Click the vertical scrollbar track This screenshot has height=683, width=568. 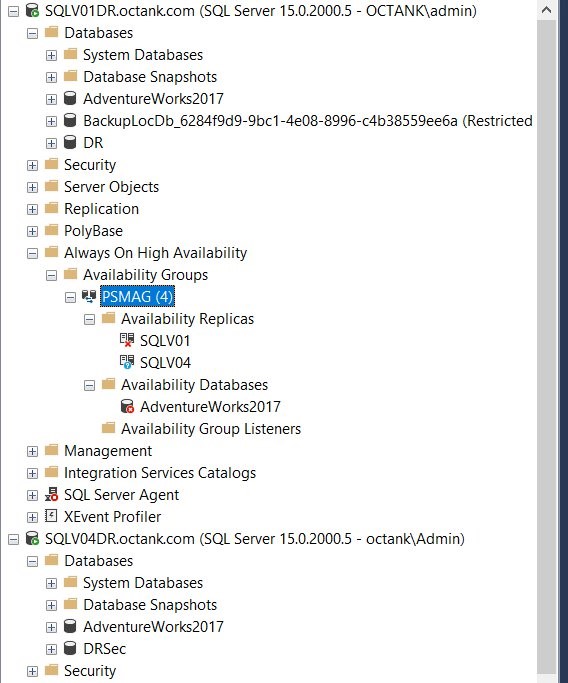pos(546,348)
